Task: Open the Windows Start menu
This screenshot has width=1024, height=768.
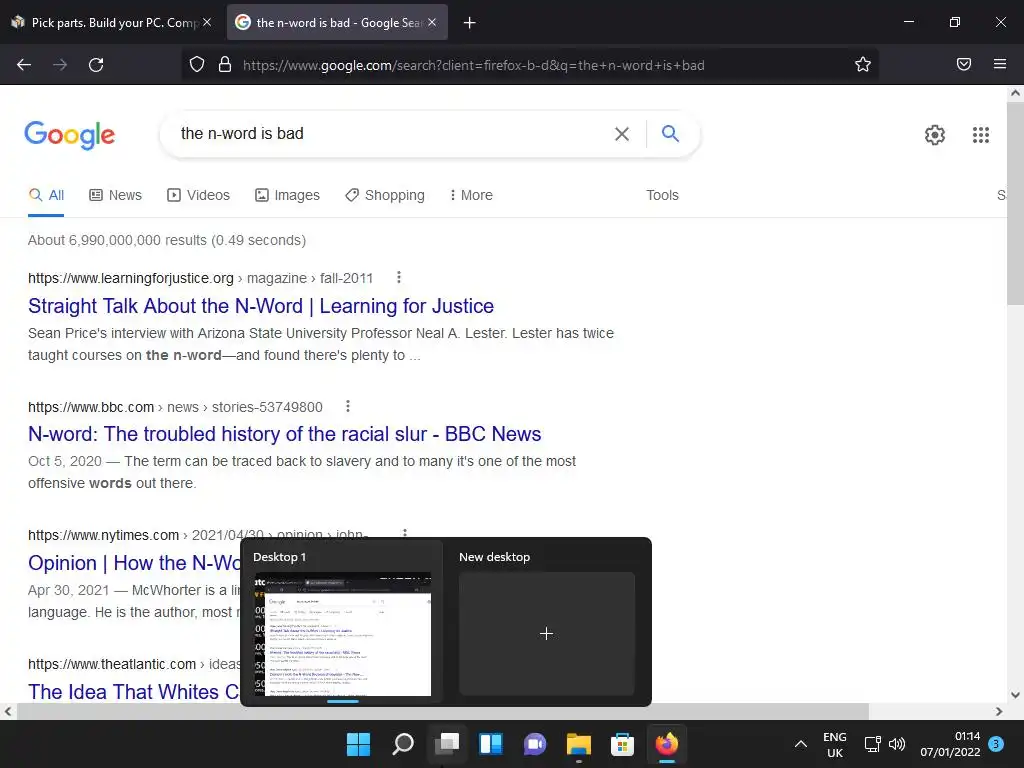Action: click(x=358, y=744)
